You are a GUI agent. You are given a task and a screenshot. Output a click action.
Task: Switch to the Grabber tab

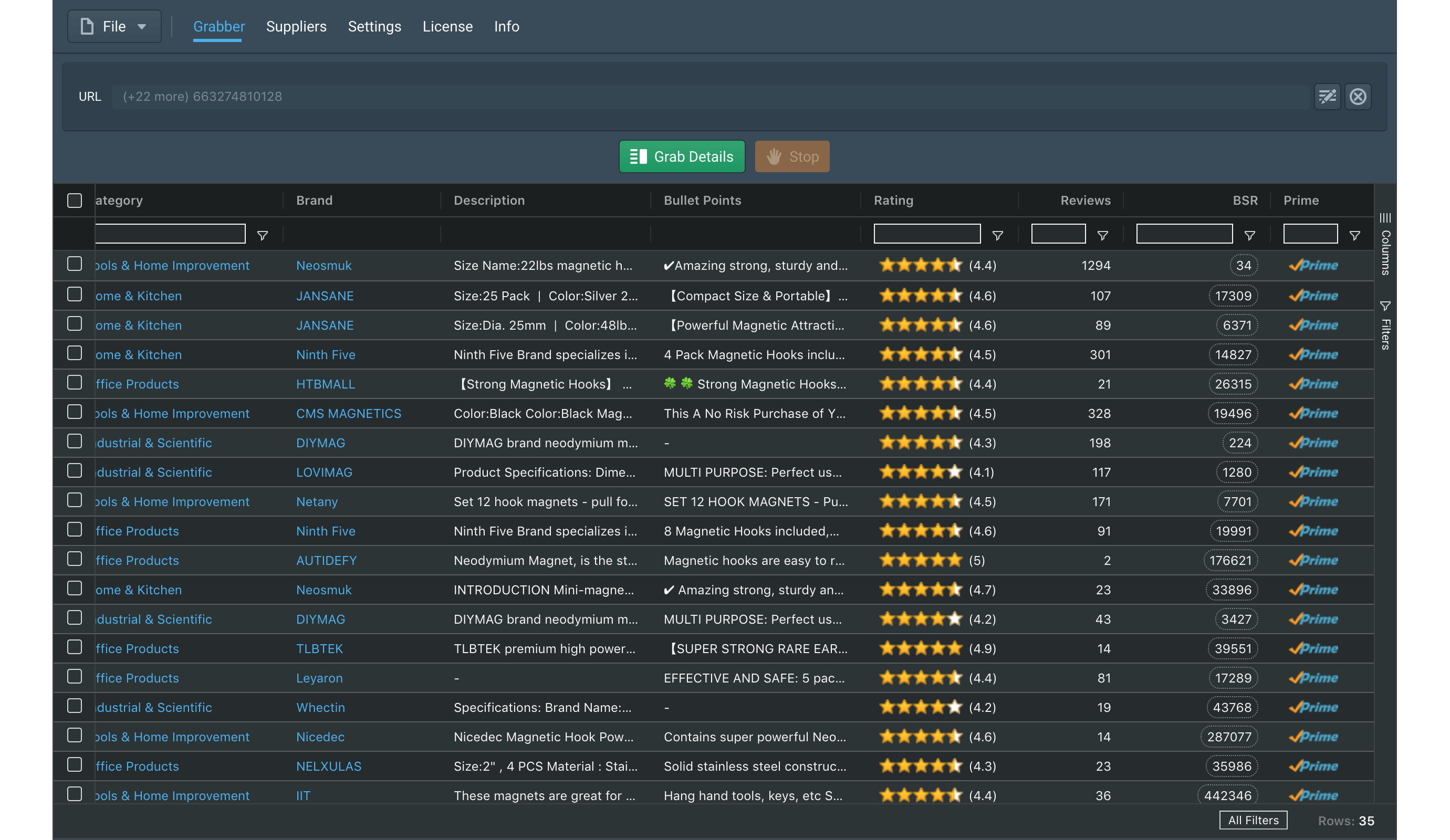click(x=218, y=26)
